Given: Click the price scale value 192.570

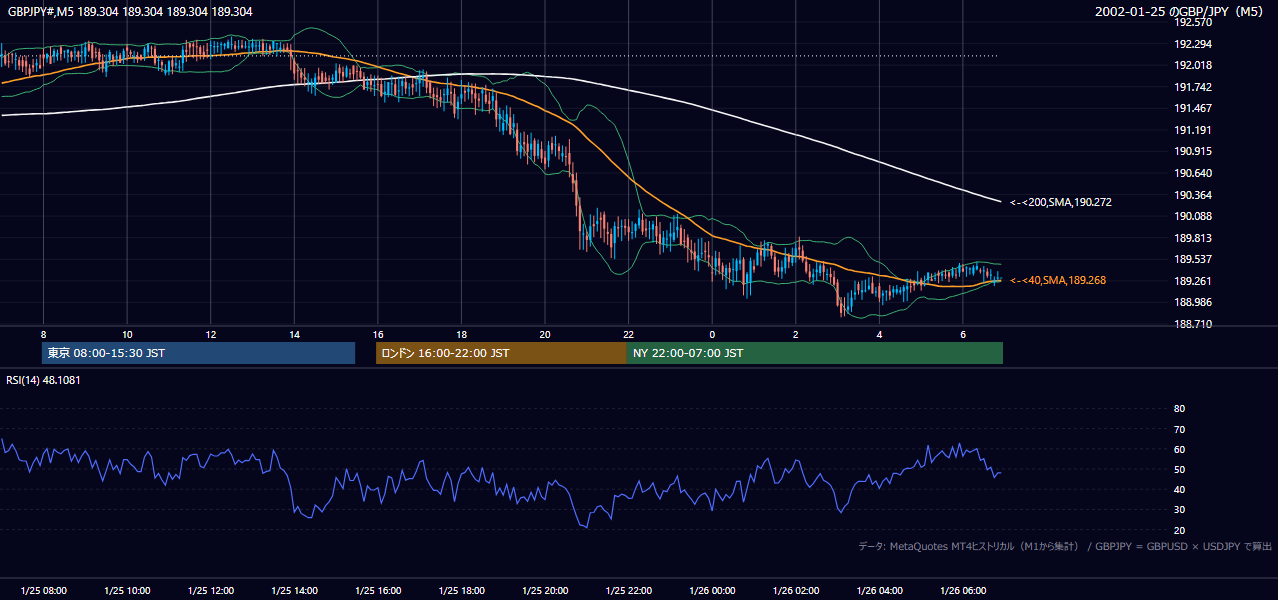Looking at the screenshot, I should 1192,22.
